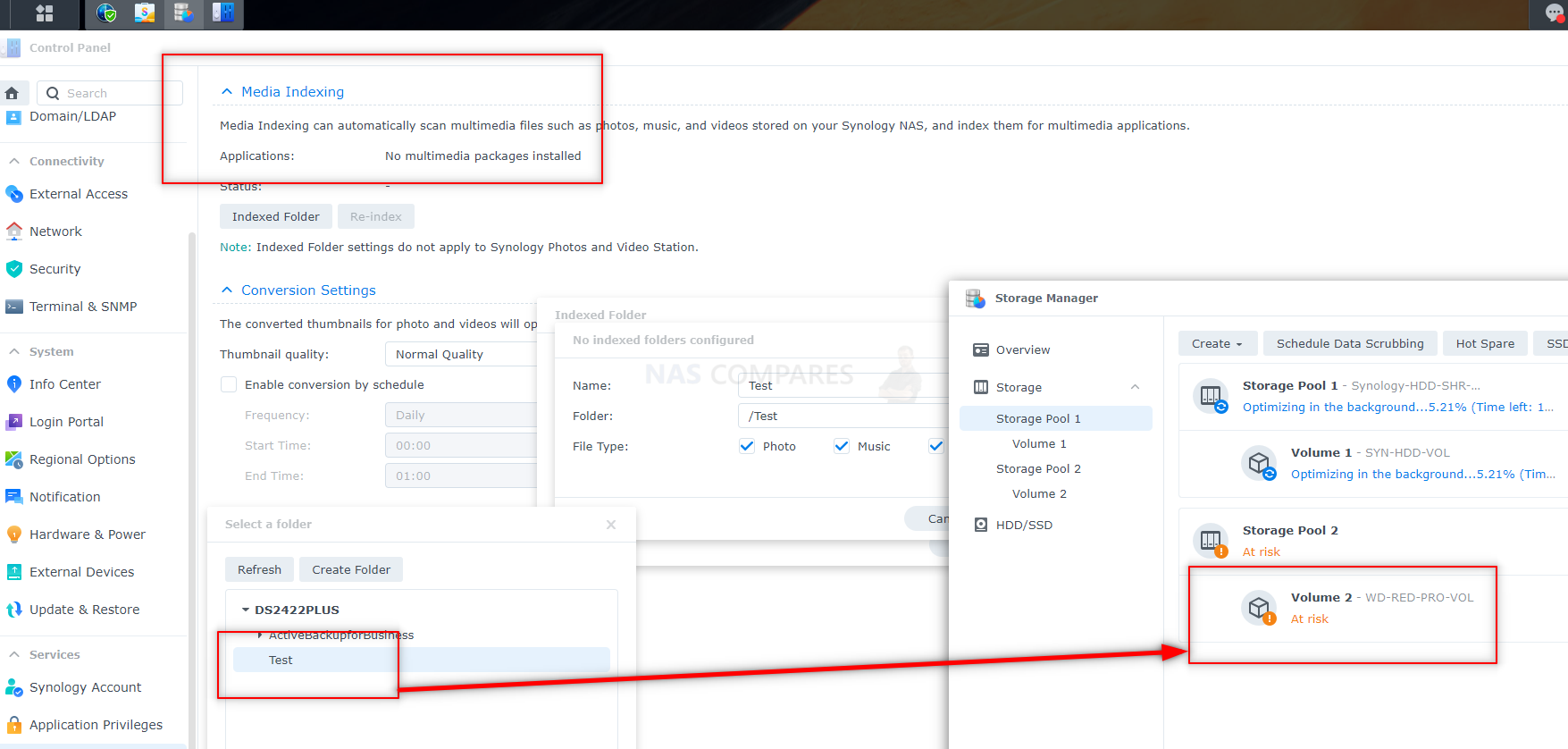Uncheck Photo file type checkbox
This screenshot has width=1568, height=749.
pyautogui.click(x=747, y=446)
